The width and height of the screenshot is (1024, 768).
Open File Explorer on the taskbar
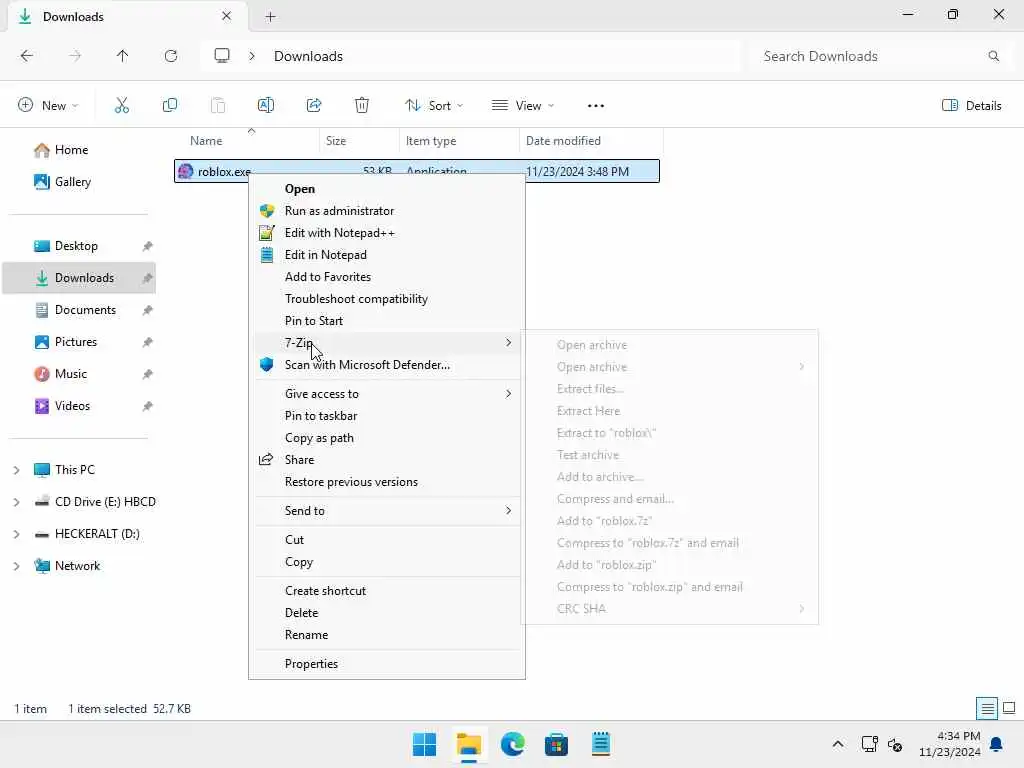[x=469, y=744]
